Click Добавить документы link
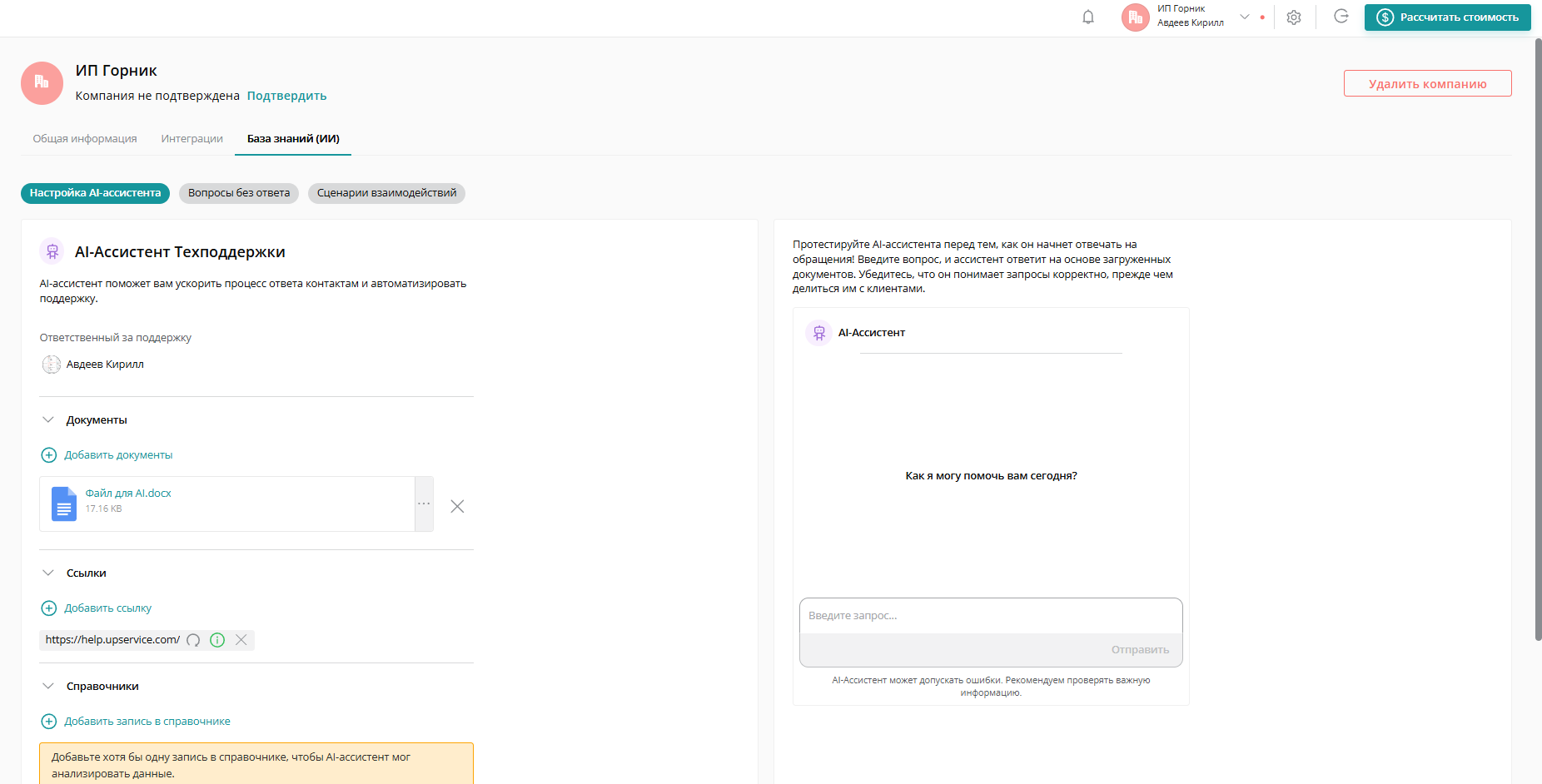The width and height of the screenshot is (1542, 784). tap(118, 455)
